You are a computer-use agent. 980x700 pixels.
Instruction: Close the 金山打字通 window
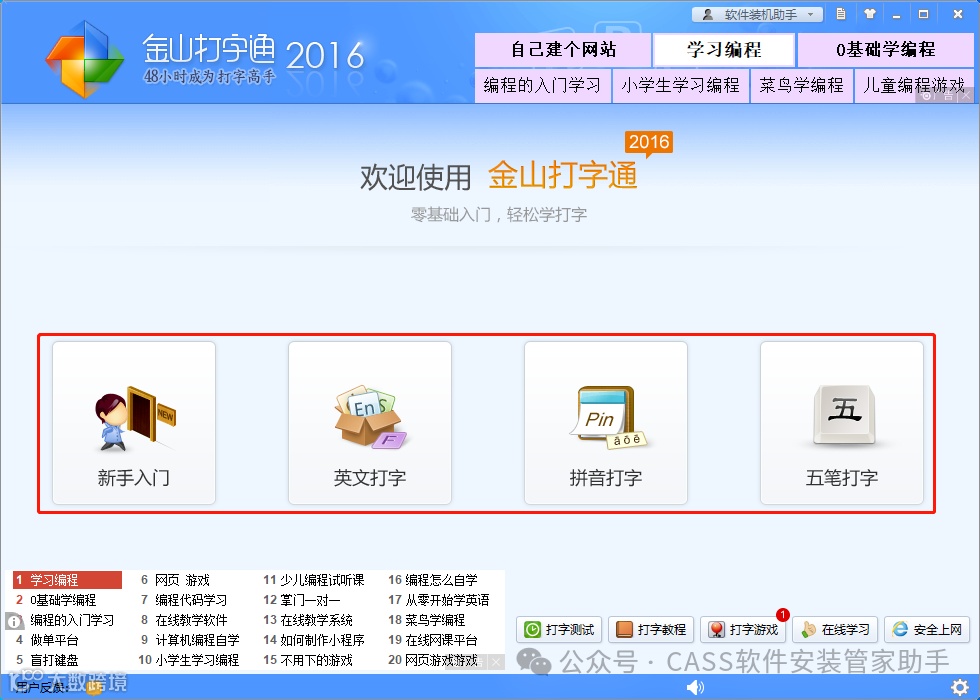tap(958, 14)
